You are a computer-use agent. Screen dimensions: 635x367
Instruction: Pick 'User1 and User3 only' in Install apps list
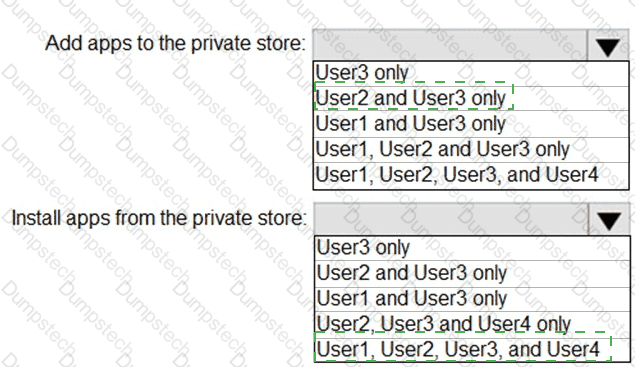point(472,299)
